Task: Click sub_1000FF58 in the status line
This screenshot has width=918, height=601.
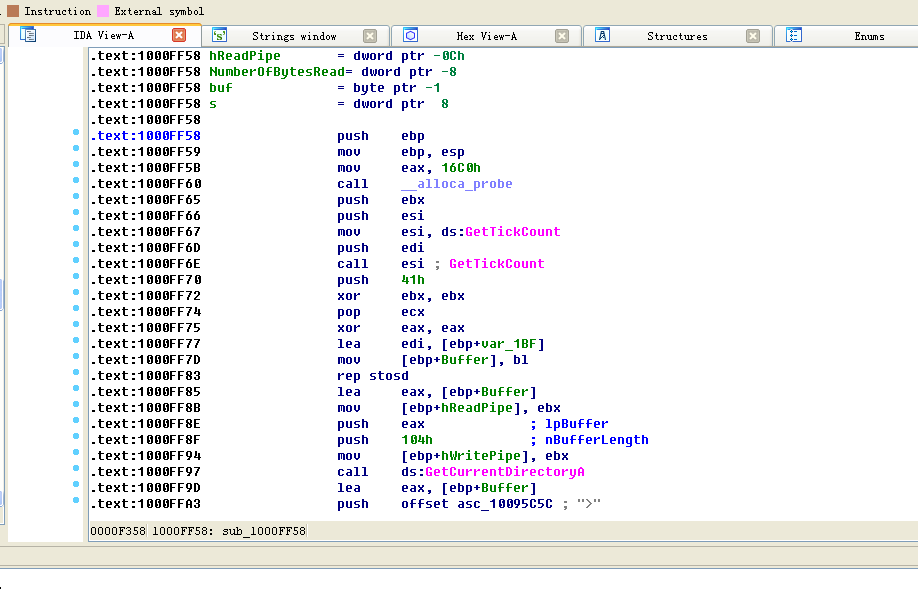Action: click(263, 531)
